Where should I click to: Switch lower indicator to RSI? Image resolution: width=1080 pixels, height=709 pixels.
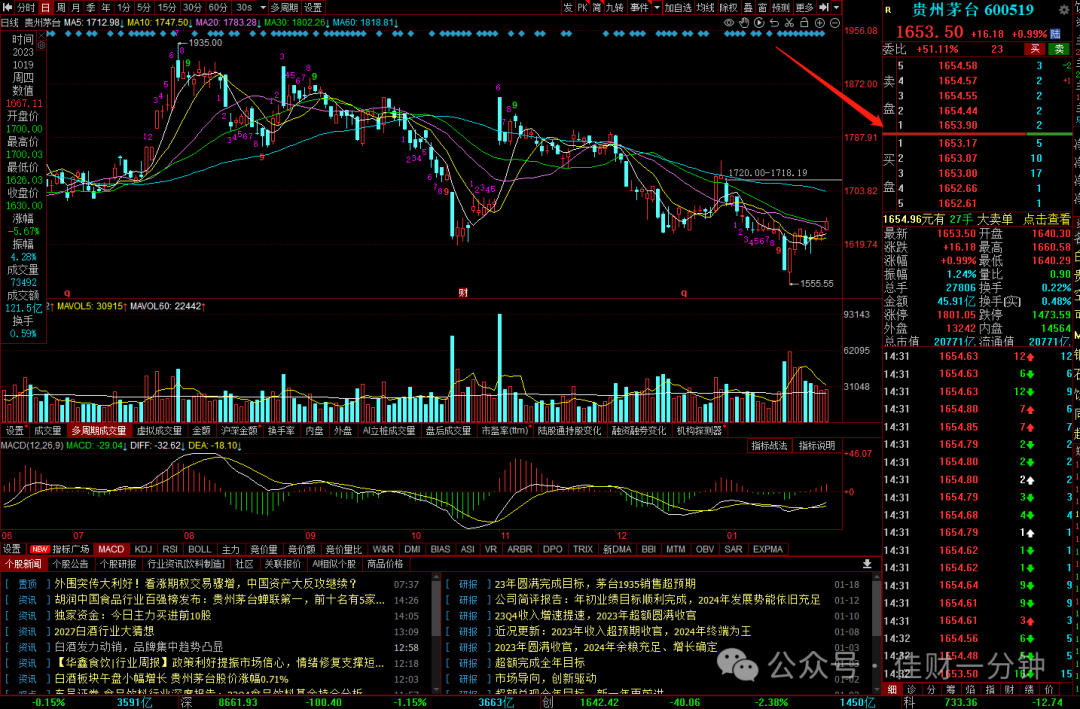[x=169, y=549]
